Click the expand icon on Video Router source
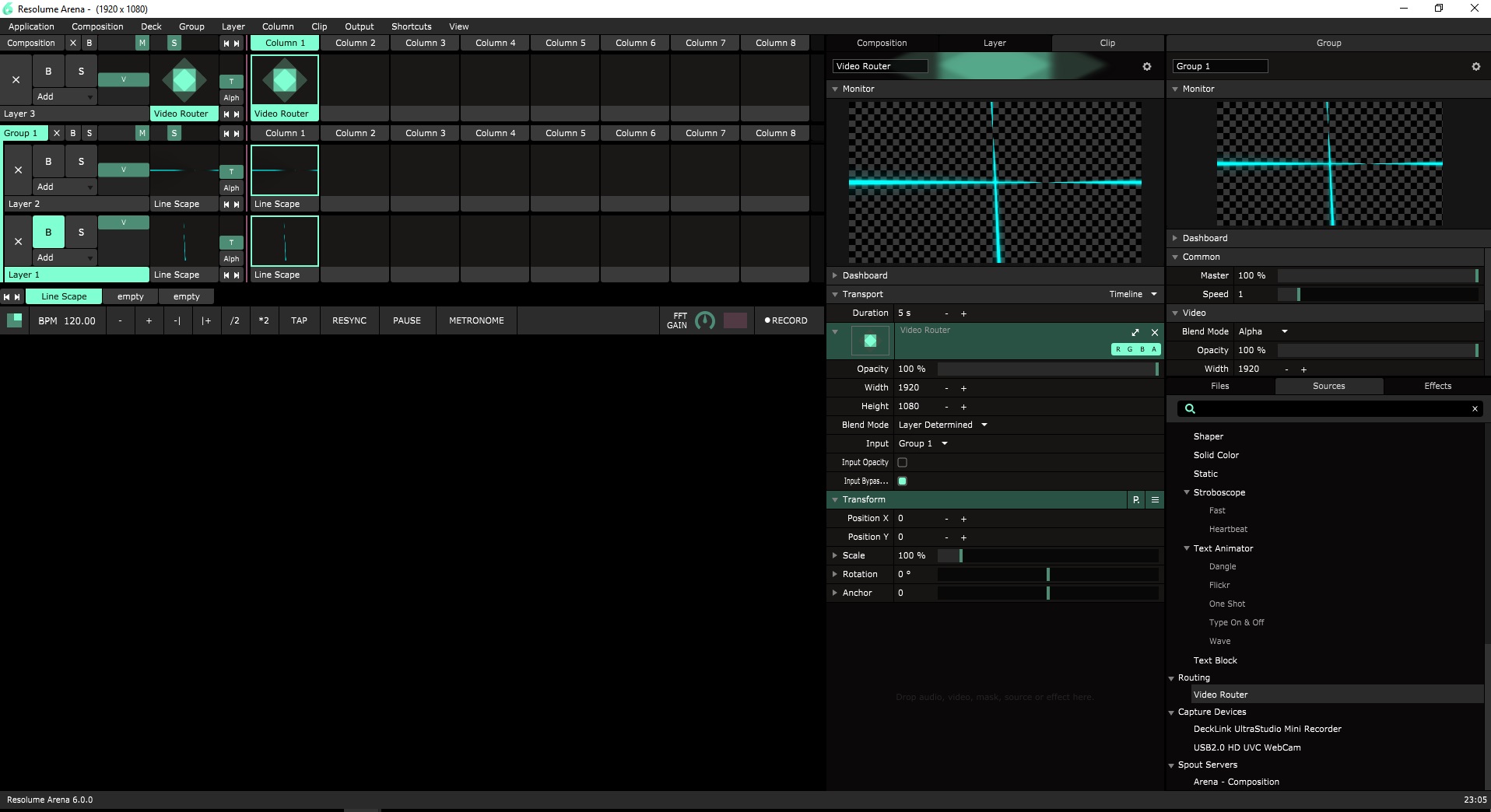Image resolution: width=1491 pixels, height=812 pixels. [x=1135, y=332]
